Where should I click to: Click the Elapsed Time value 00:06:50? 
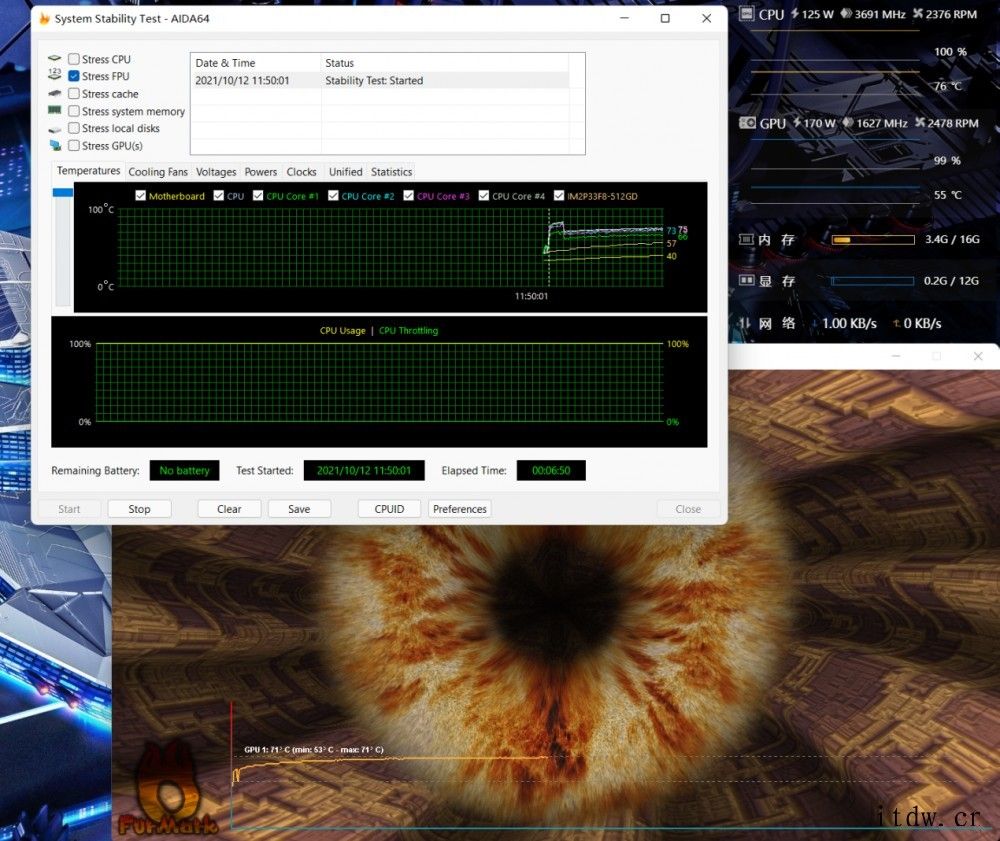pyautogui.click(x=551, y=471)
